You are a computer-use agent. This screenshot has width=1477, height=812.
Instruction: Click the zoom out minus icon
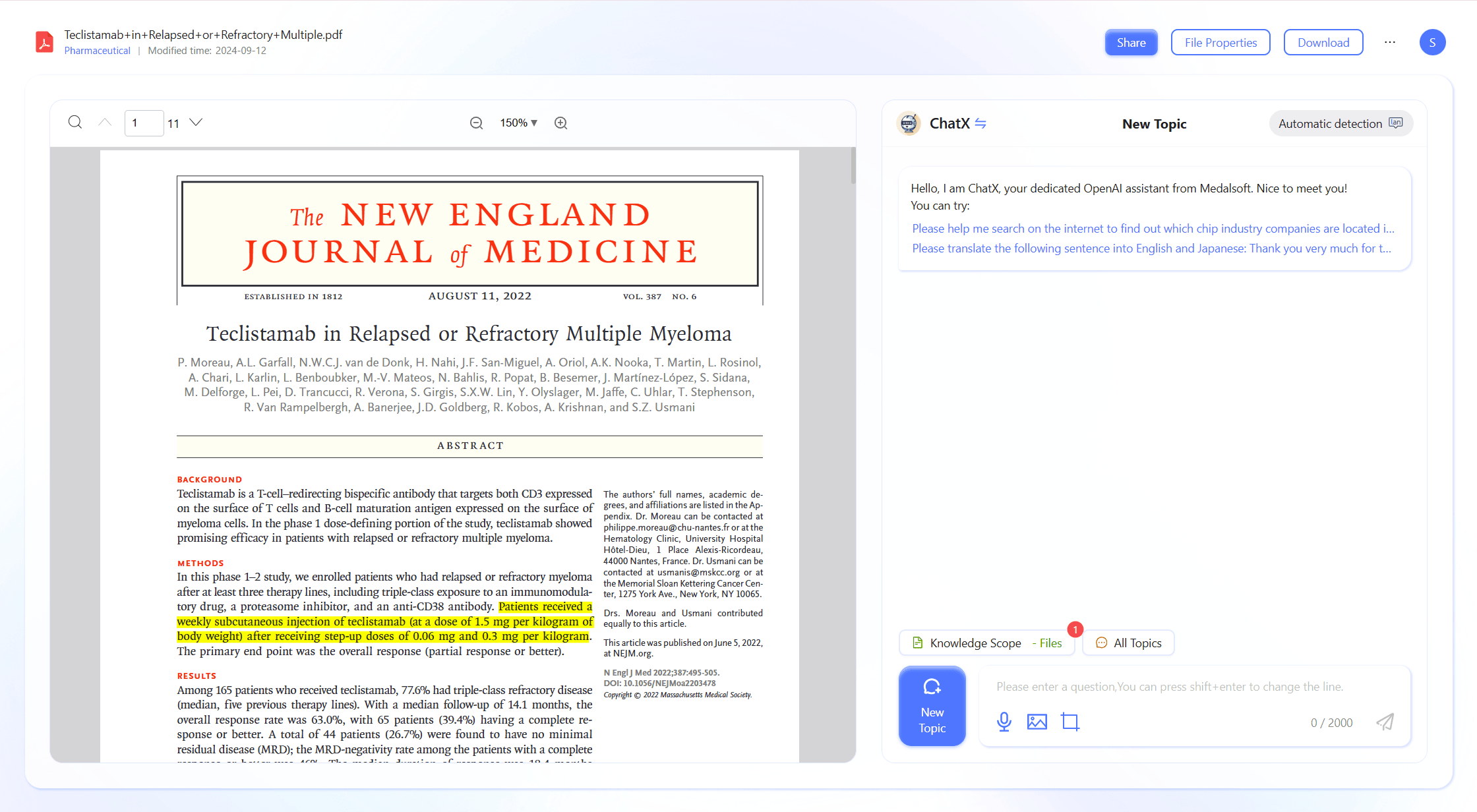476,123
